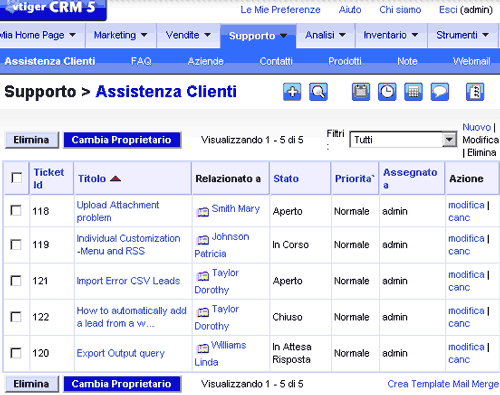Image resolution: width=500 pixels, height=395 pixels.
Task: Switch to Assistenza Clienti submenu tab
Action: pos(50,61)
